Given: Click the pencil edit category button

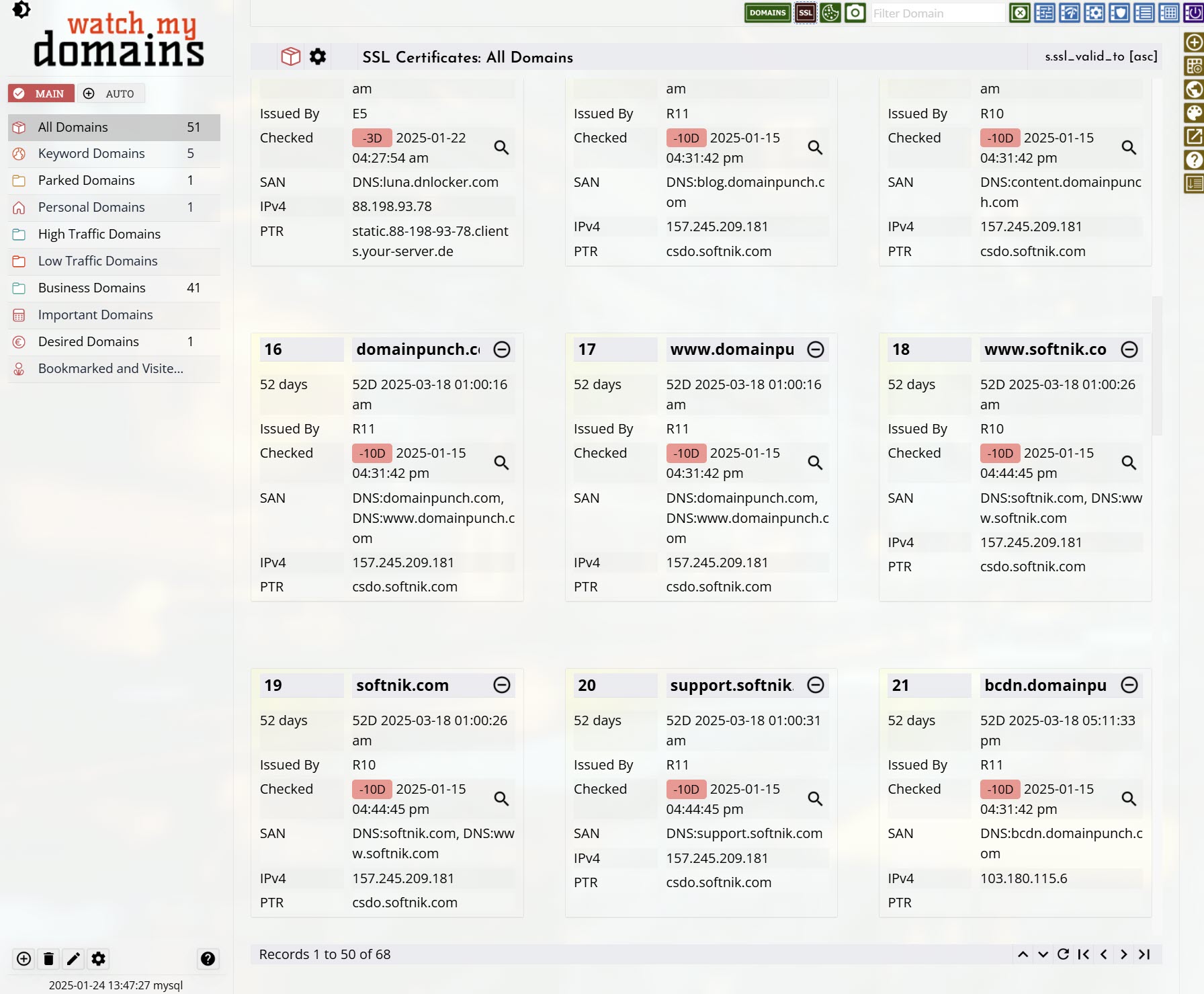Looking at the screenshot, I should 73,959.
